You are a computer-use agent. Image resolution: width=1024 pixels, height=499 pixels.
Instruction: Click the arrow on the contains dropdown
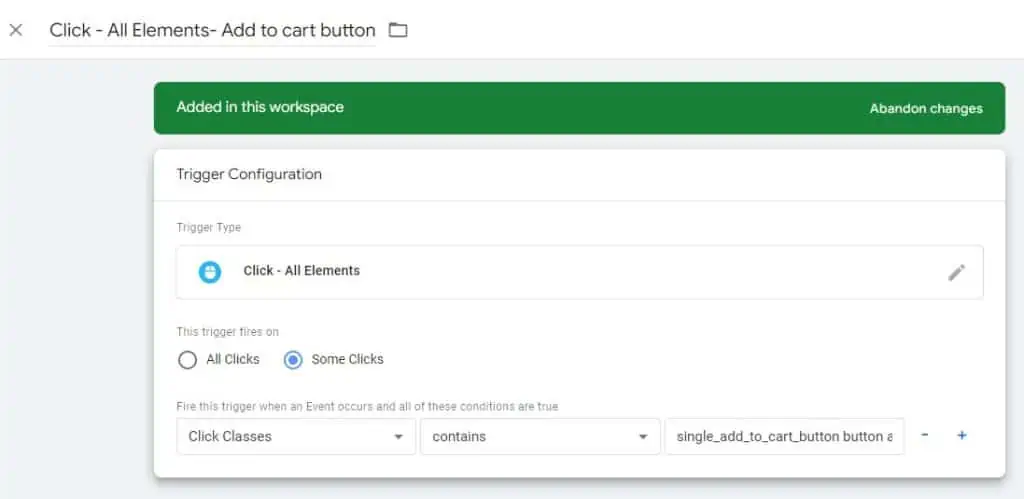(642, 437)
